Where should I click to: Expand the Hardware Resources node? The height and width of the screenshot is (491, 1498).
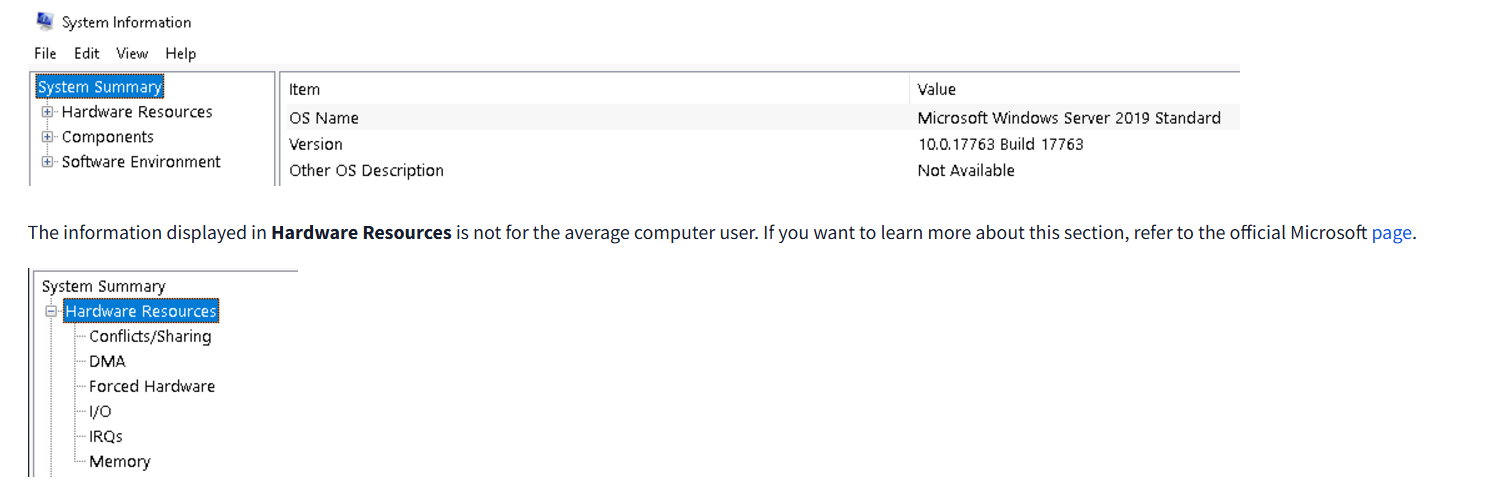[x=47, y=112]
